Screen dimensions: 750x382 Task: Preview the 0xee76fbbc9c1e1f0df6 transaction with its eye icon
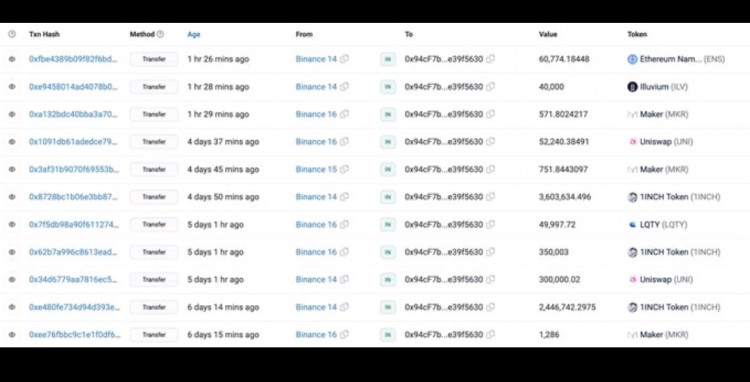click(x=12, y=335)
